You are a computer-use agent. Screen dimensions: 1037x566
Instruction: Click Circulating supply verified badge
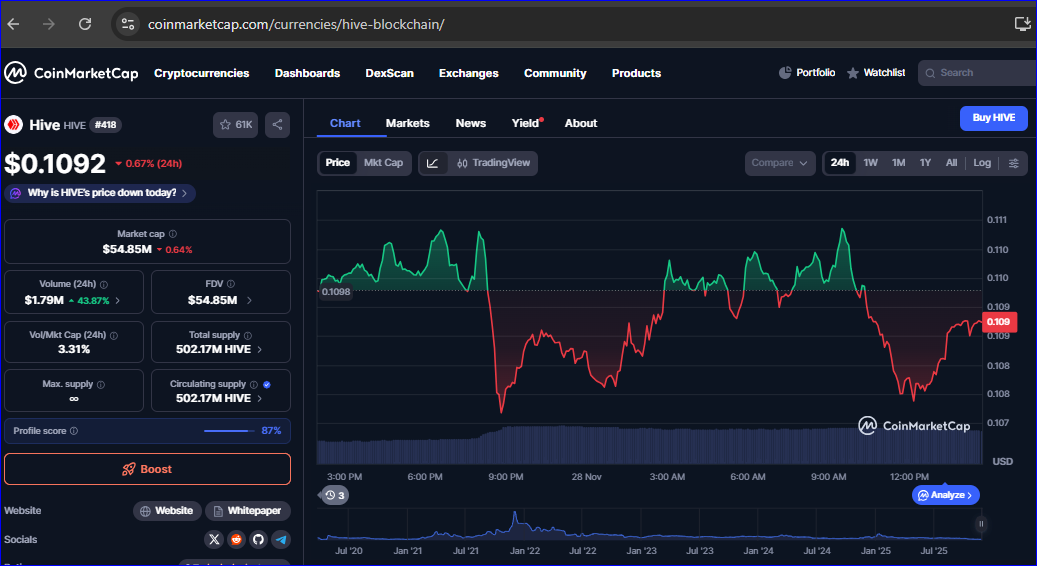[x=267, y=385]
